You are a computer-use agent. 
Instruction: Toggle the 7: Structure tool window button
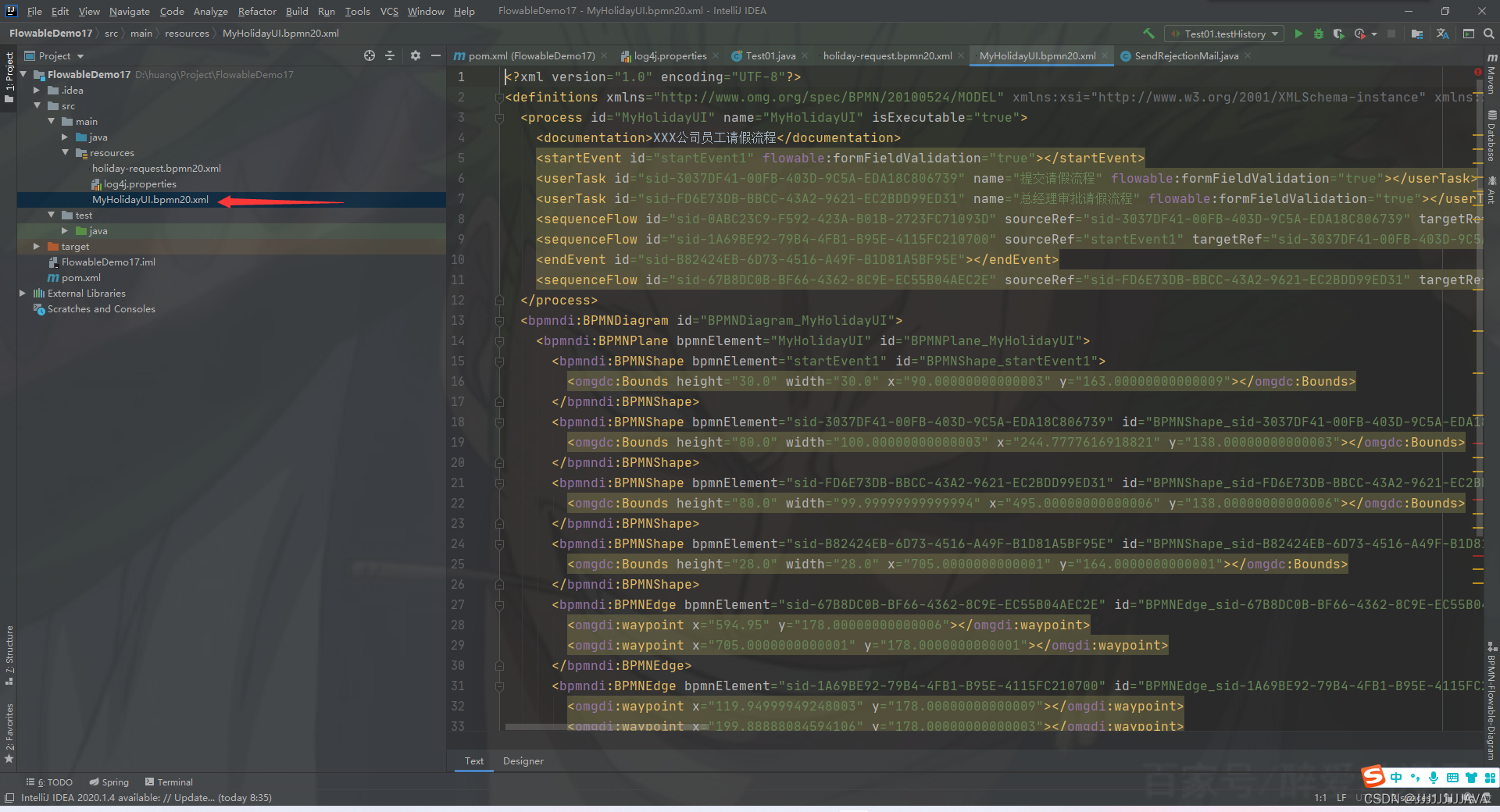tap(9, 656)
